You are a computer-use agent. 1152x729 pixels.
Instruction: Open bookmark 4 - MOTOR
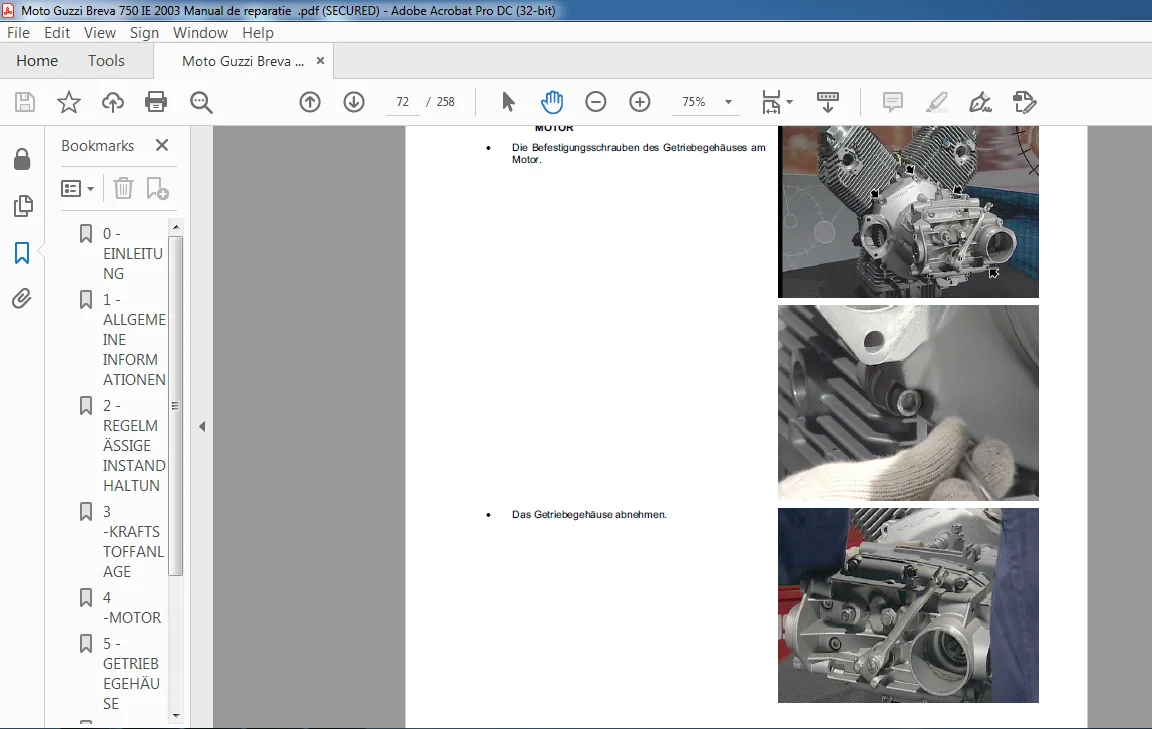[x=132, y=608]
